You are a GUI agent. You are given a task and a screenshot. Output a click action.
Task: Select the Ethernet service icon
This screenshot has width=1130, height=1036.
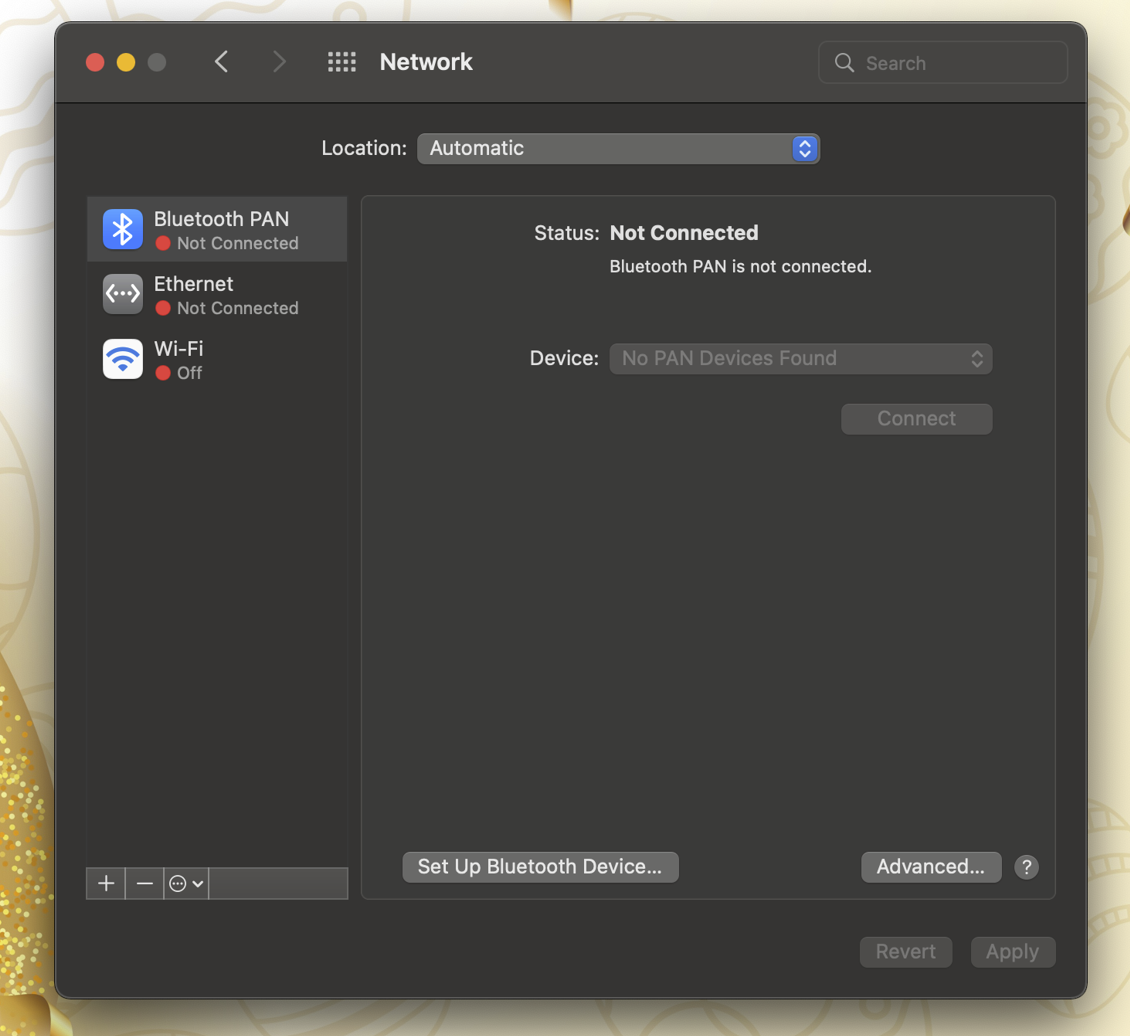pos(123,294)
